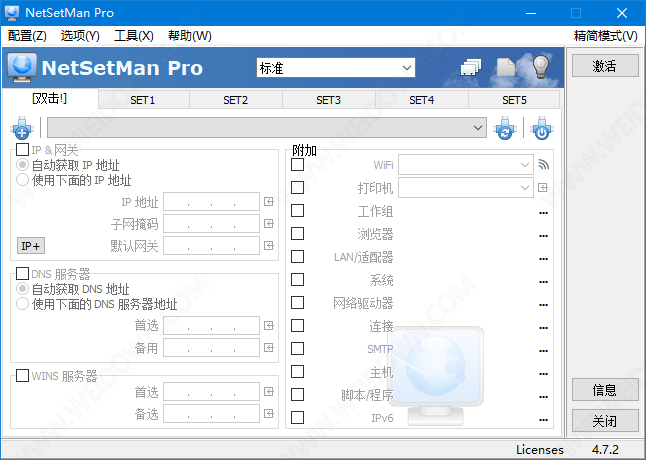Viewport: 646px width, 460px height.
Task: Enable the DNS 服务器 checkbox
Action: [x=22, y=273]
